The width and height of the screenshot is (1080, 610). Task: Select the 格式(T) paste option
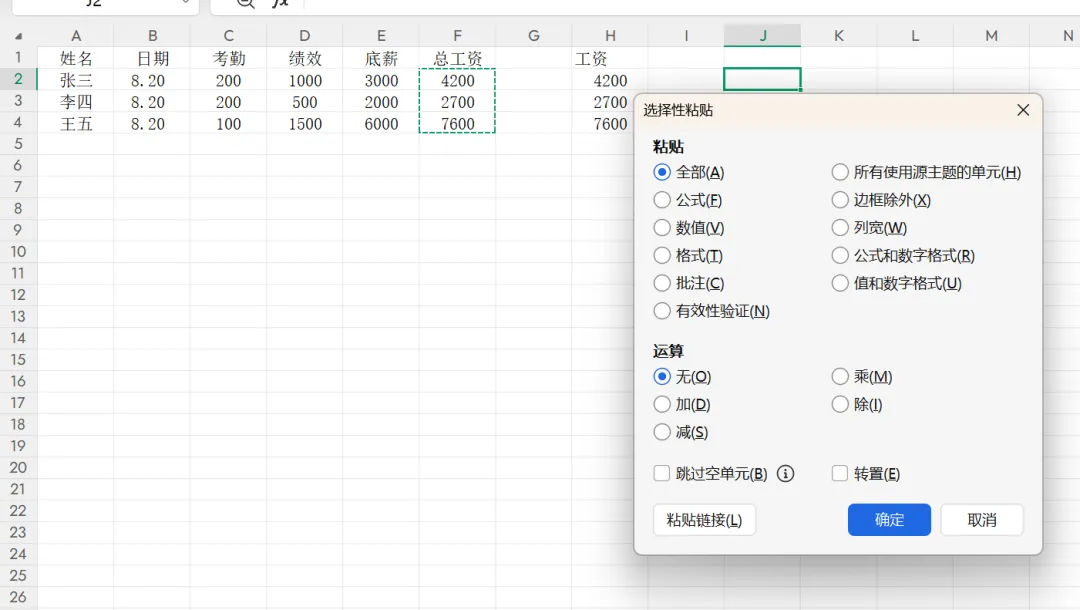click(x=662, y=255)
